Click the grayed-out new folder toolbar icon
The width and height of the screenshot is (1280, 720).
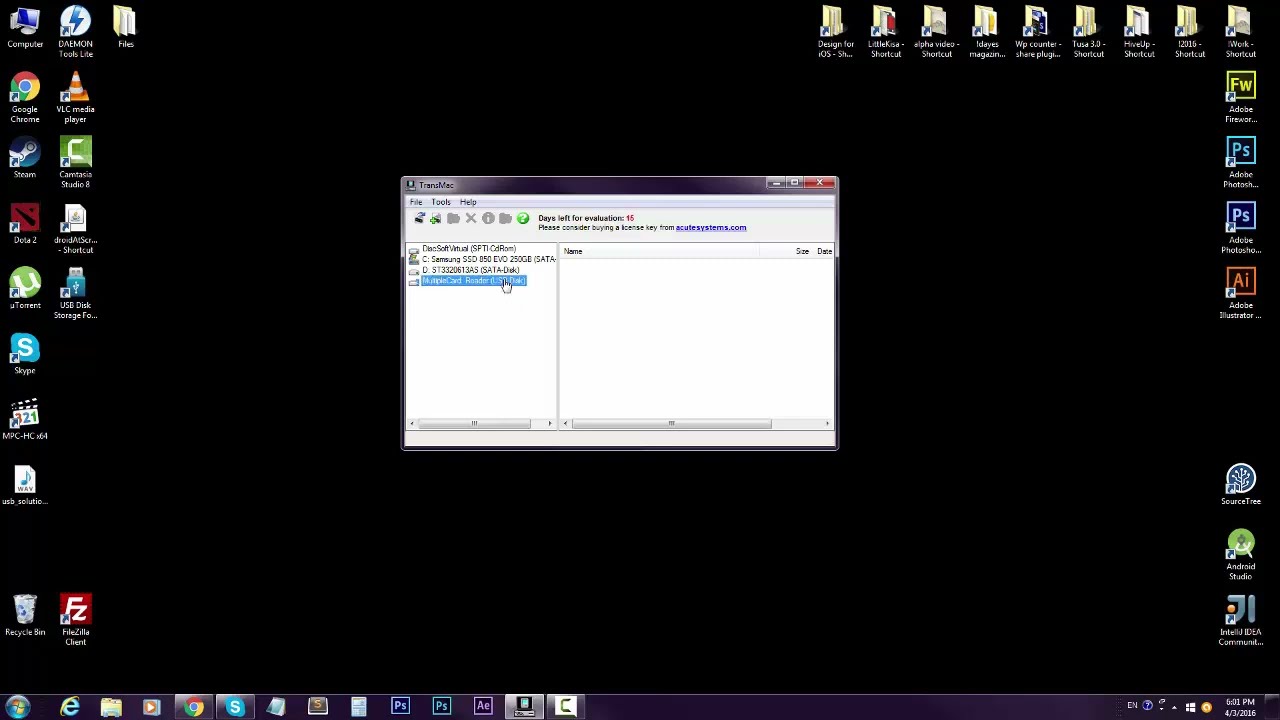point(505,218)
